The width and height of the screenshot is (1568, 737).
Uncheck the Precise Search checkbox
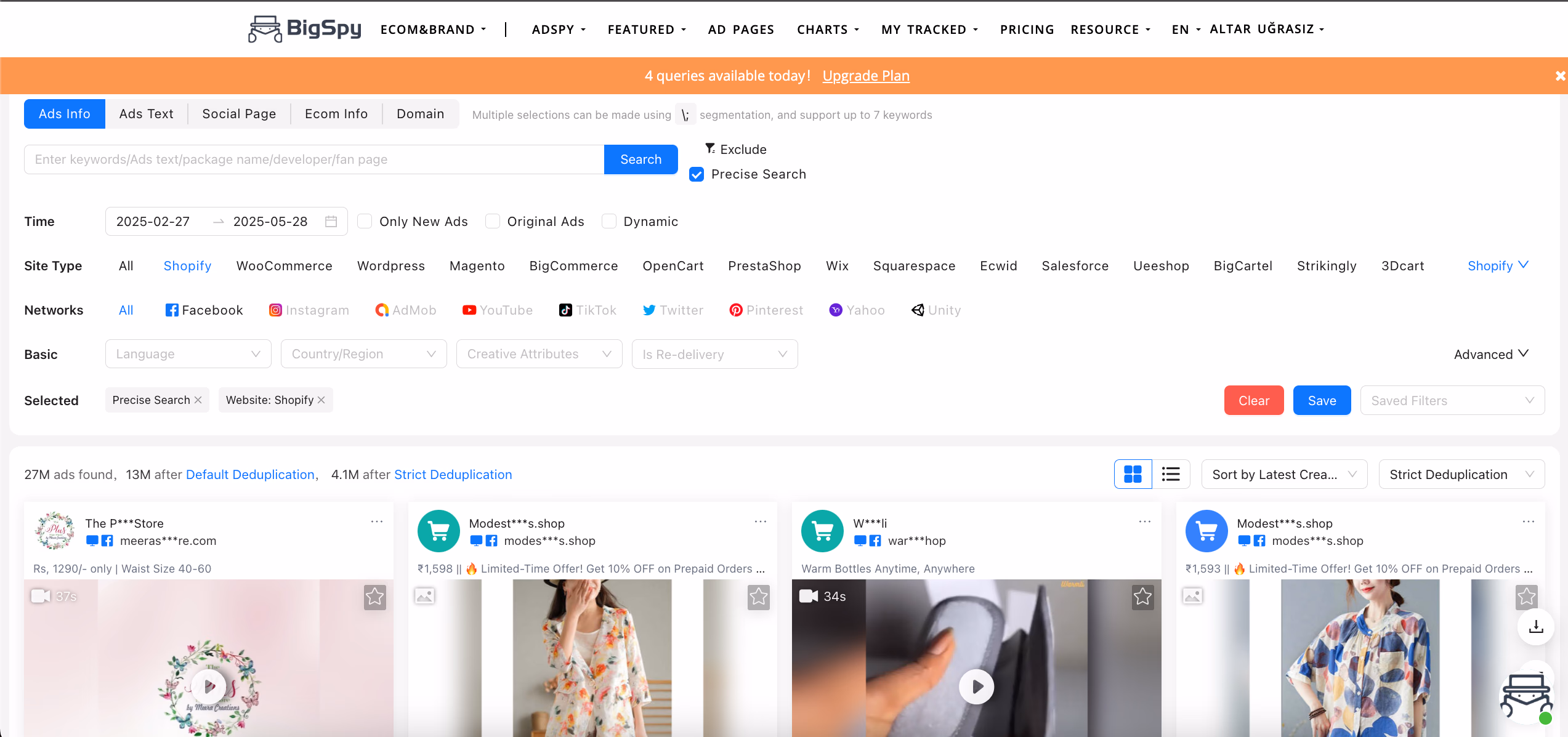[697, 175]
